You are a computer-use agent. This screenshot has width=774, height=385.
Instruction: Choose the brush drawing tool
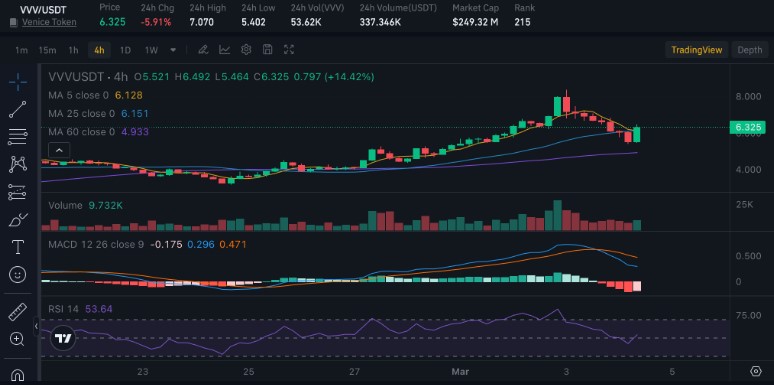coord(18,219)
